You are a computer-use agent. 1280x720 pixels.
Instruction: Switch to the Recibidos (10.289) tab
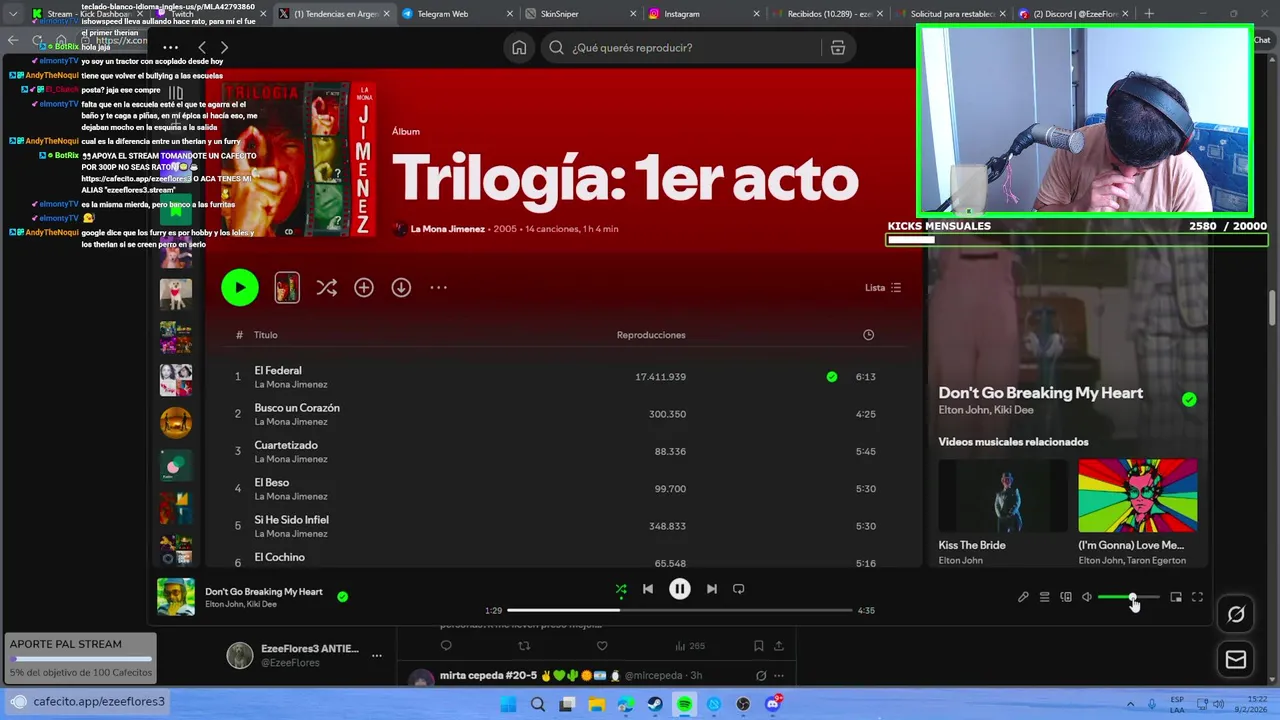coord(828,14)
